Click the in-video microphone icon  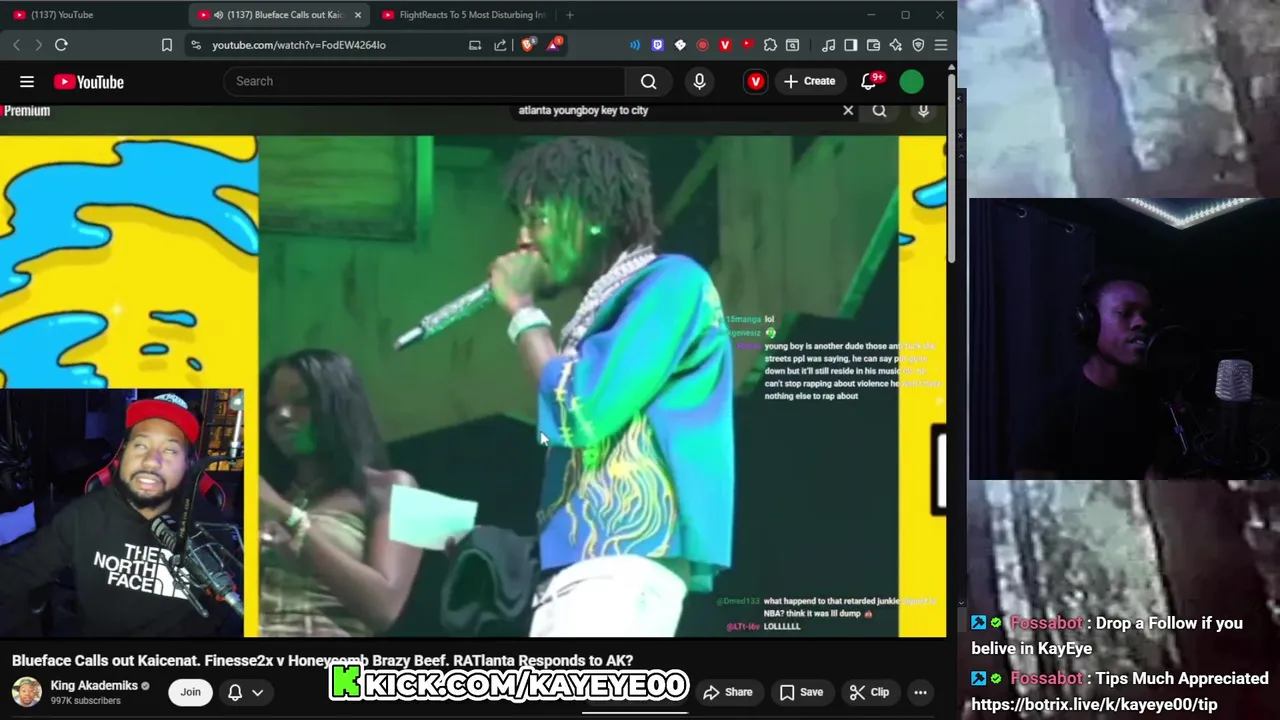click(x=923, y=111)
